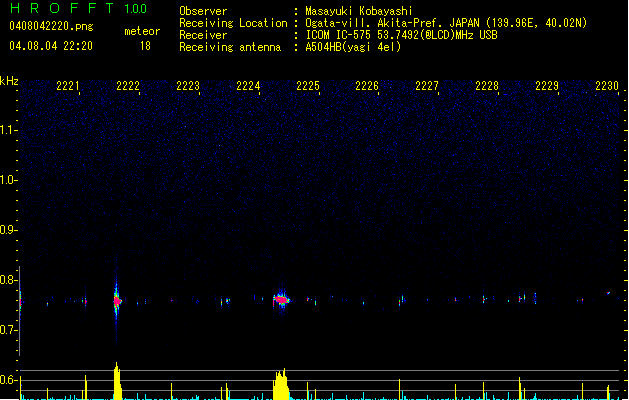Image resolution: width=629 pixels, height=400 pixels.
Task: Click the 2230 time label
Action: coord(607,87)
